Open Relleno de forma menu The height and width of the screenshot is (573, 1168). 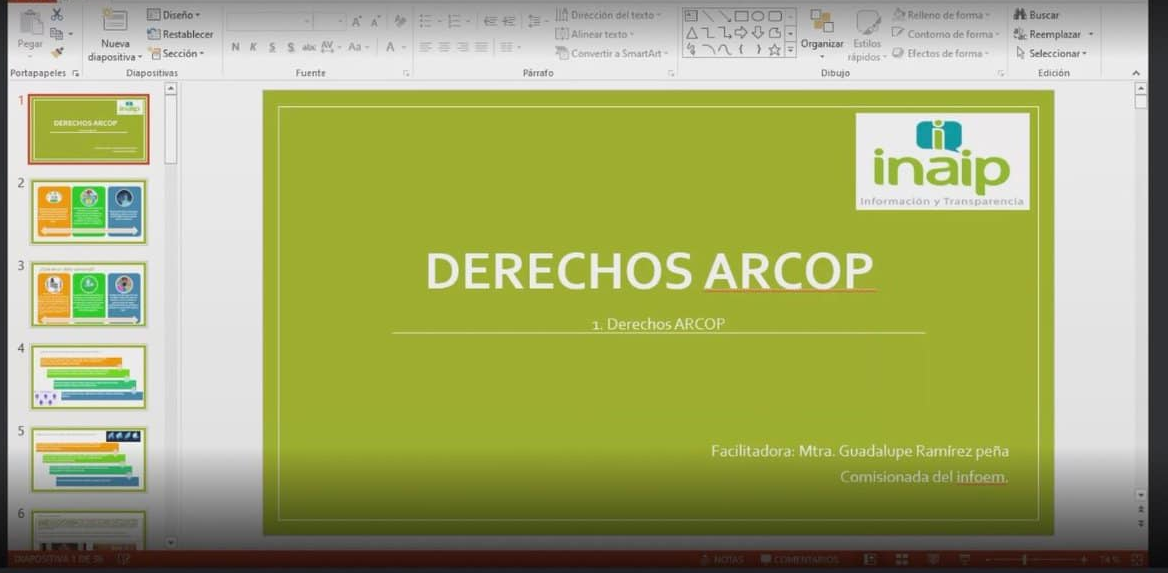click(x=941, y=15)
